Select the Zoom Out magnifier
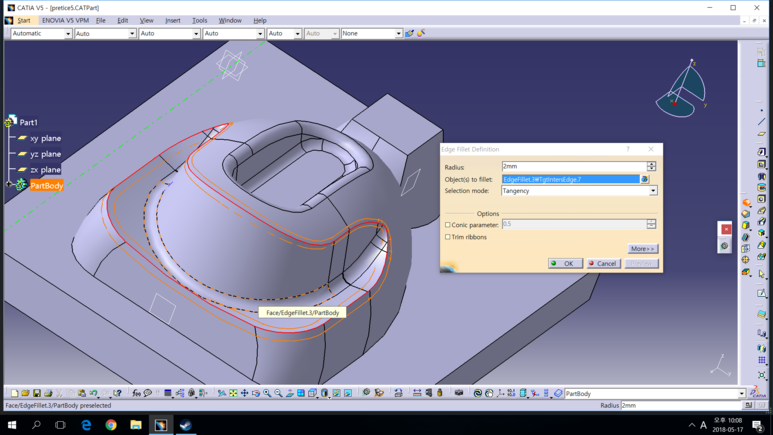The image size is (773, 435). click(279, 393)
